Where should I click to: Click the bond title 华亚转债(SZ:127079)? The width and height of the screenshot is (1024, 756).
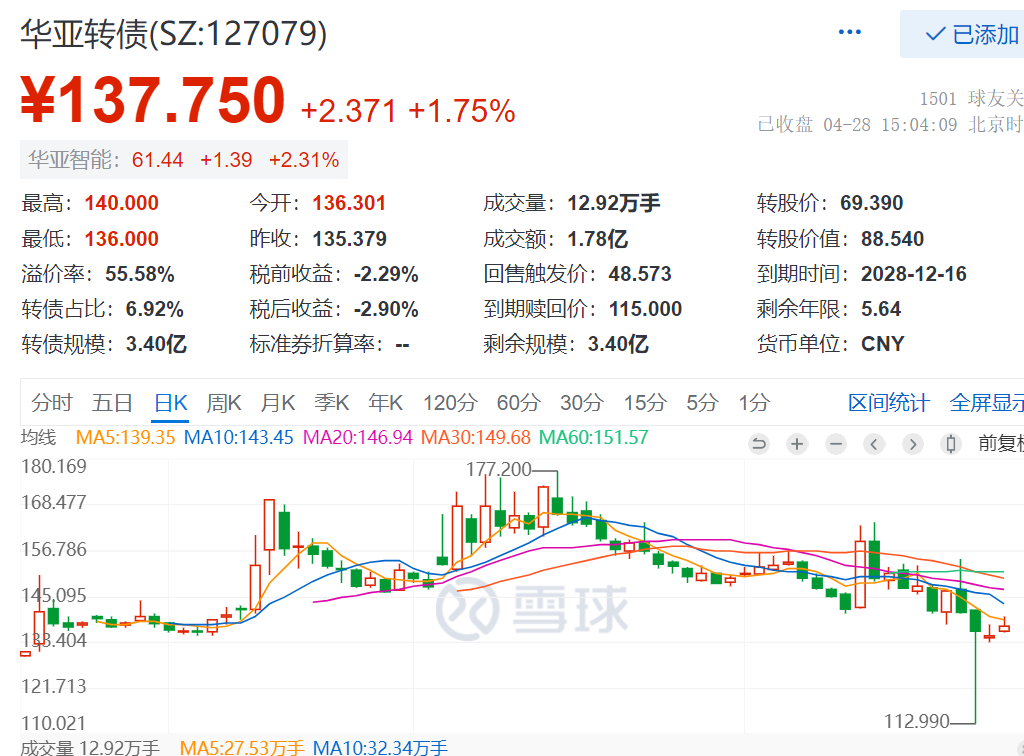click(x=174, y=34)
